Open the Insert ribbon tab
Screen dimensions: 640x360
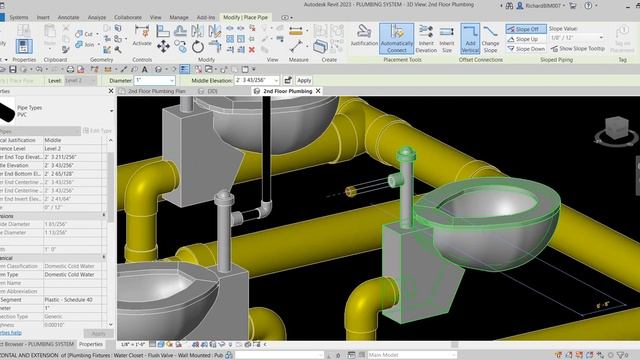[43, 18]
